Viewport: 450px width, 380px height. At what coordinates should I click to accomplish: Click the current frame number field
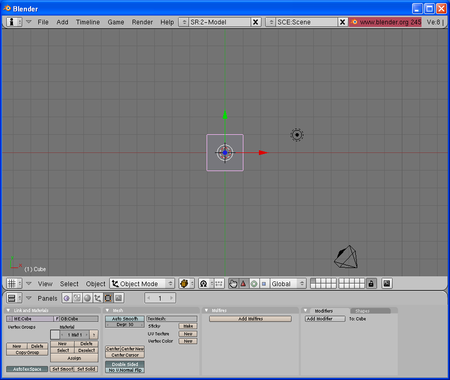tap(160, 298)
